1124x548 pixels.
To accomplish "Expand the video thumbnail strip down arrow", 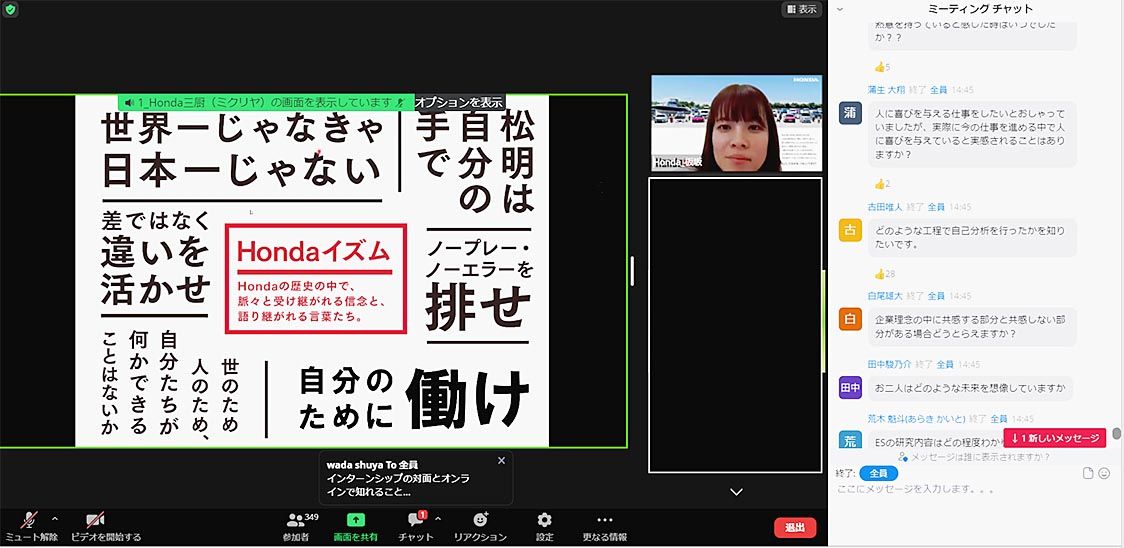I will pyautogui.click(x=736, y=491).
